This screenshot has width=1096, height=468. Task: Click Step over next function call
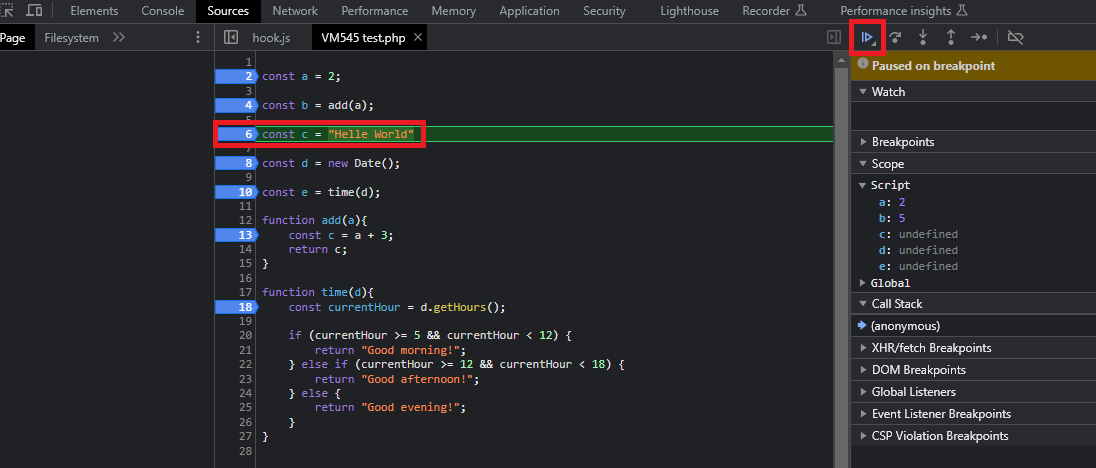pos(896,38)
